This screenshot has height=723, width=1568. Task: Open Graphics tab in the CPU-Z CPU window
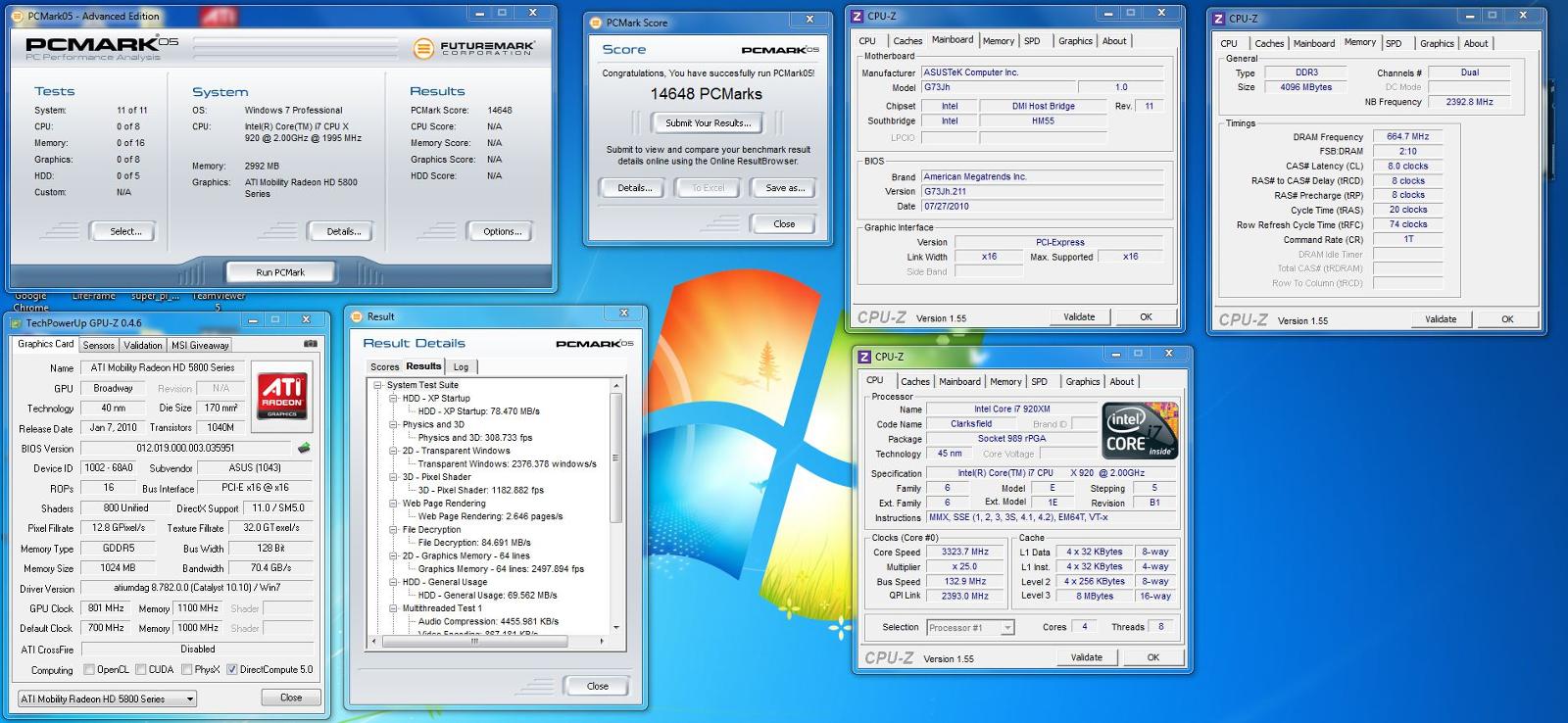[1083, 382]
